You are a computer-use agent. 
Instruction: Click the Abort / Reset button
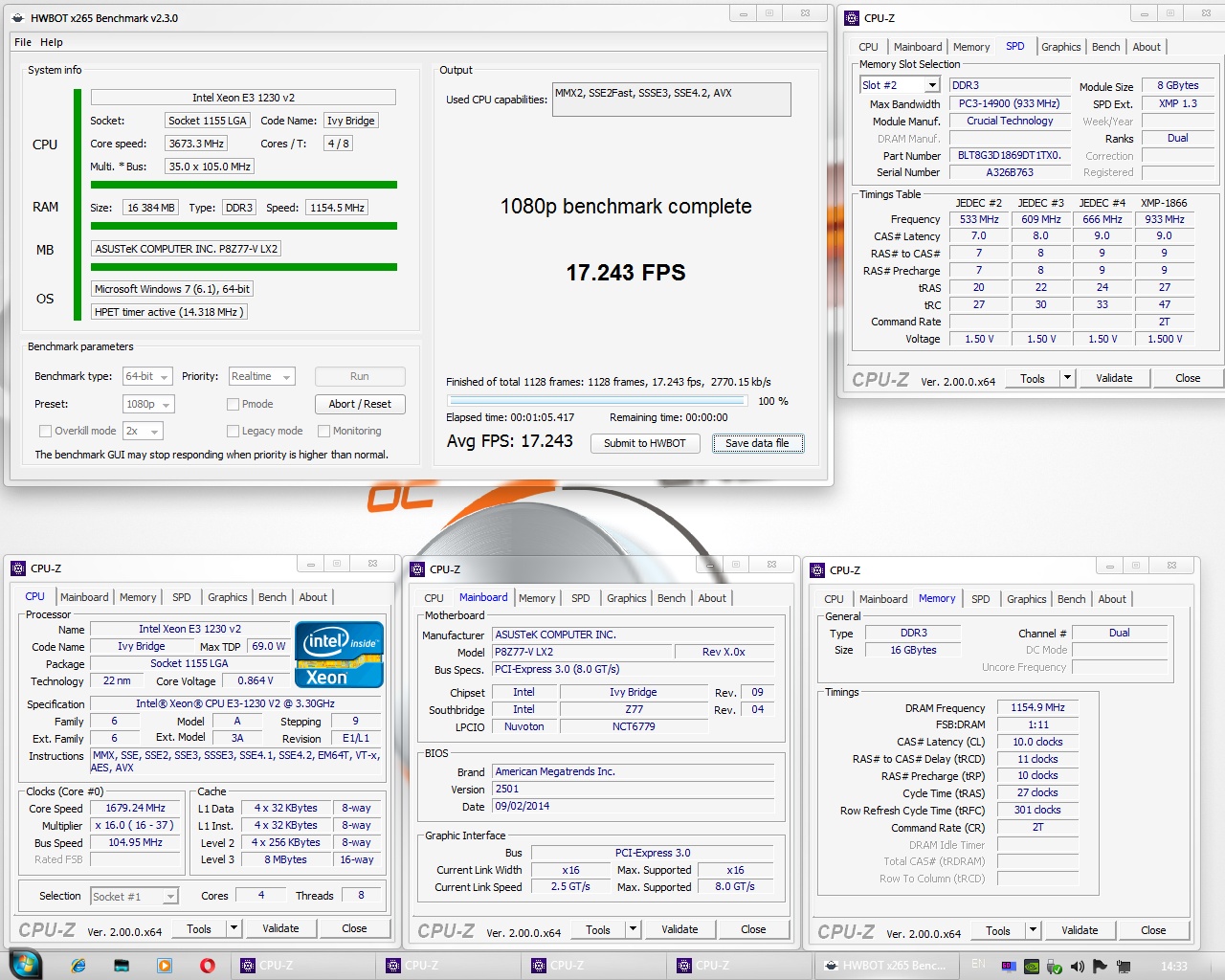coord(360,404)
